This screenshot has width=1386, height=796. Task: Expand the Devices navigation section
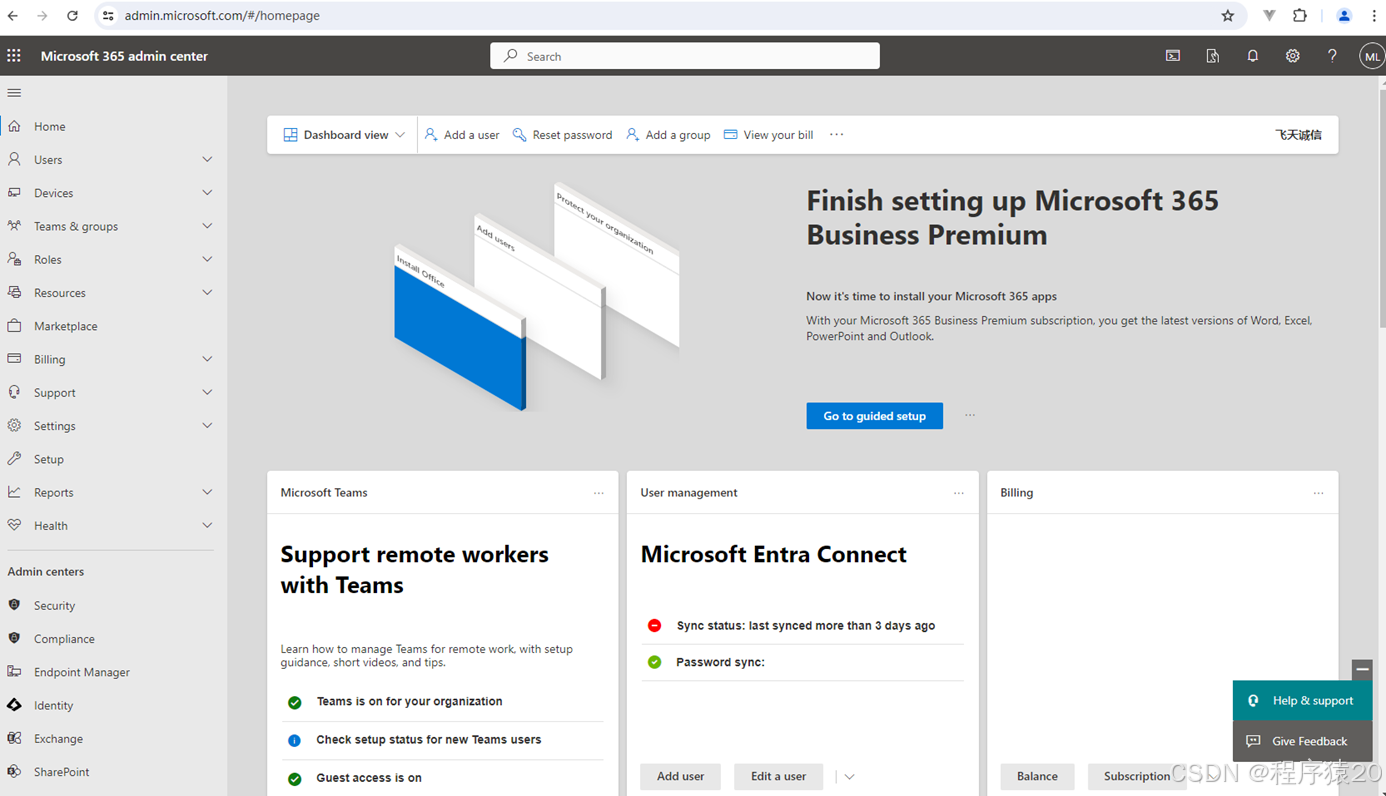(207, 192)
